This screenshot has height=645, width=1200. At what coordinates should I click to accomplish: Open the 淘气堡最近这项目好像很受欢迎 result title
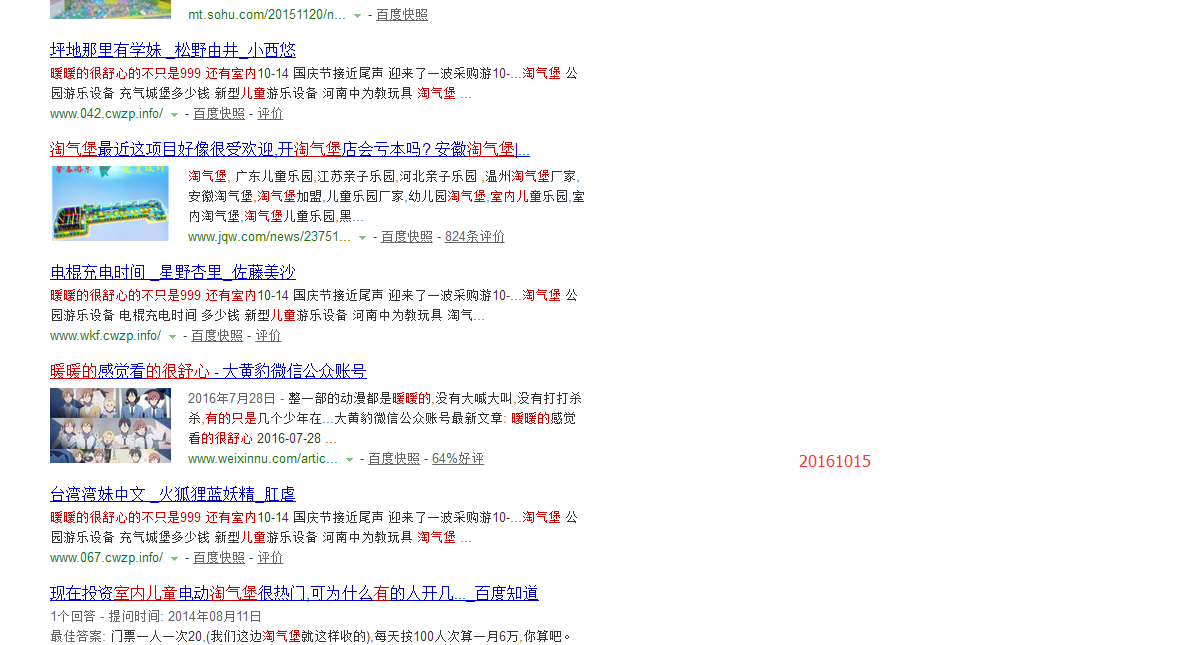pos(290,149)
